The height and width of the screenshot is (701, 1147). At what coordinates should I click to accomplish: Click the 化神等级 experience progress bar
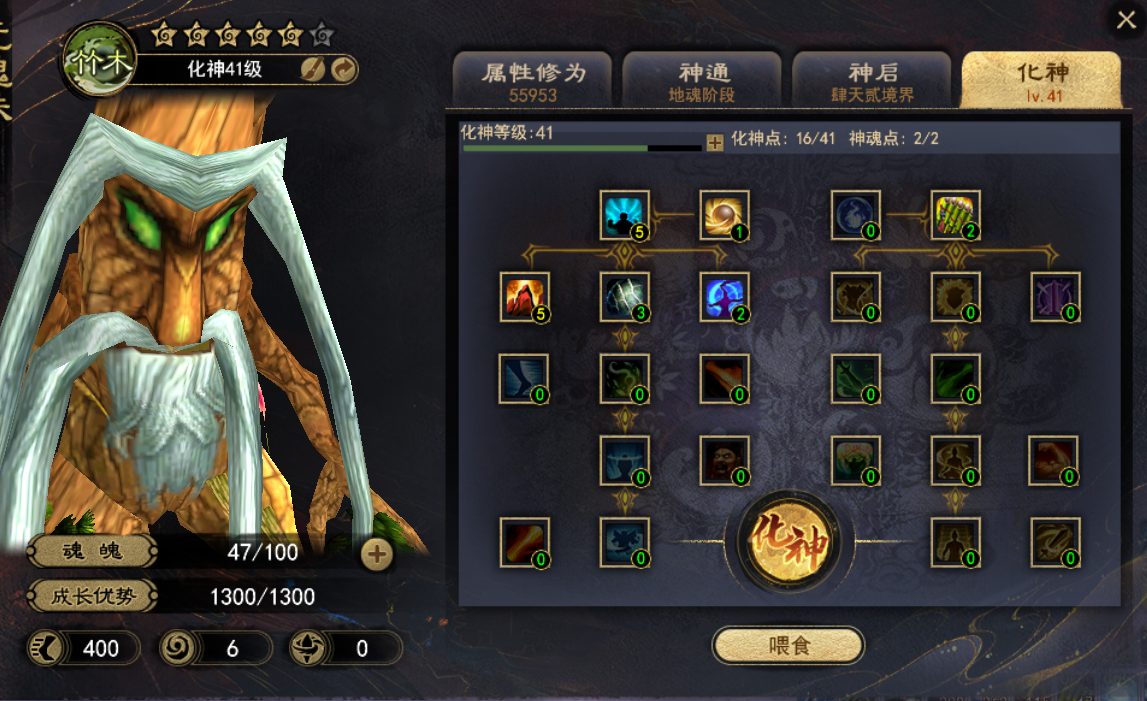[x=582, y=149]
